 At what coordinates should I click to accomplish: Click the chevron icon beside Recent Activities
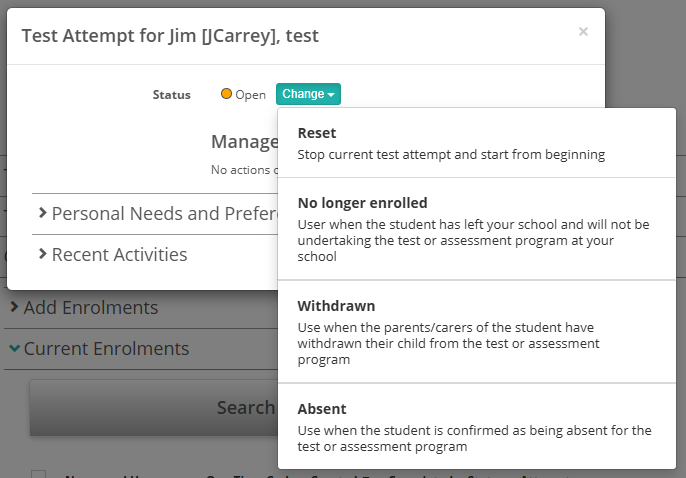coord(43,254)
